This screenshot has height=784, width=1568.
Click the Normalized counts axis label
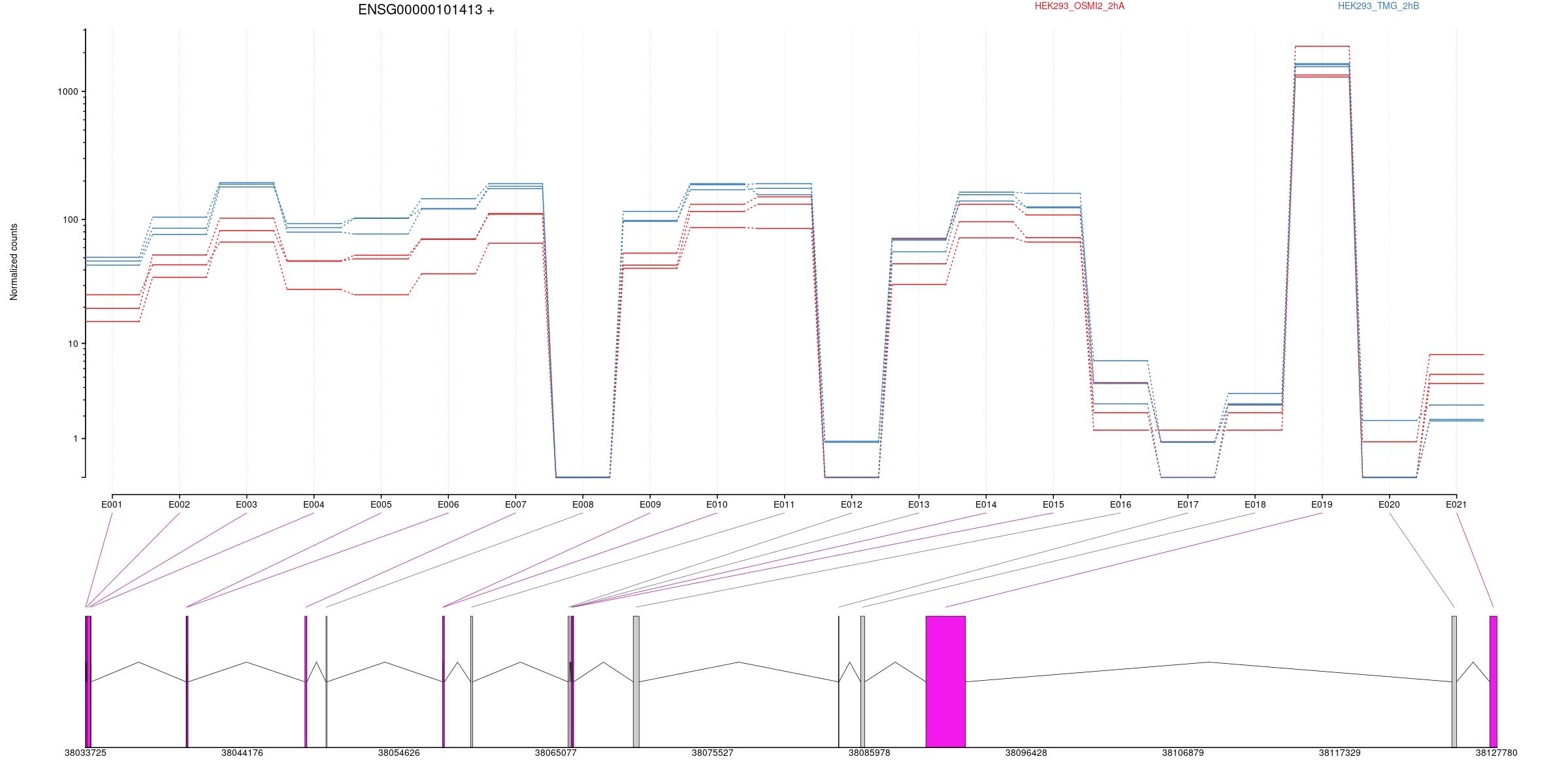[14, 262]
